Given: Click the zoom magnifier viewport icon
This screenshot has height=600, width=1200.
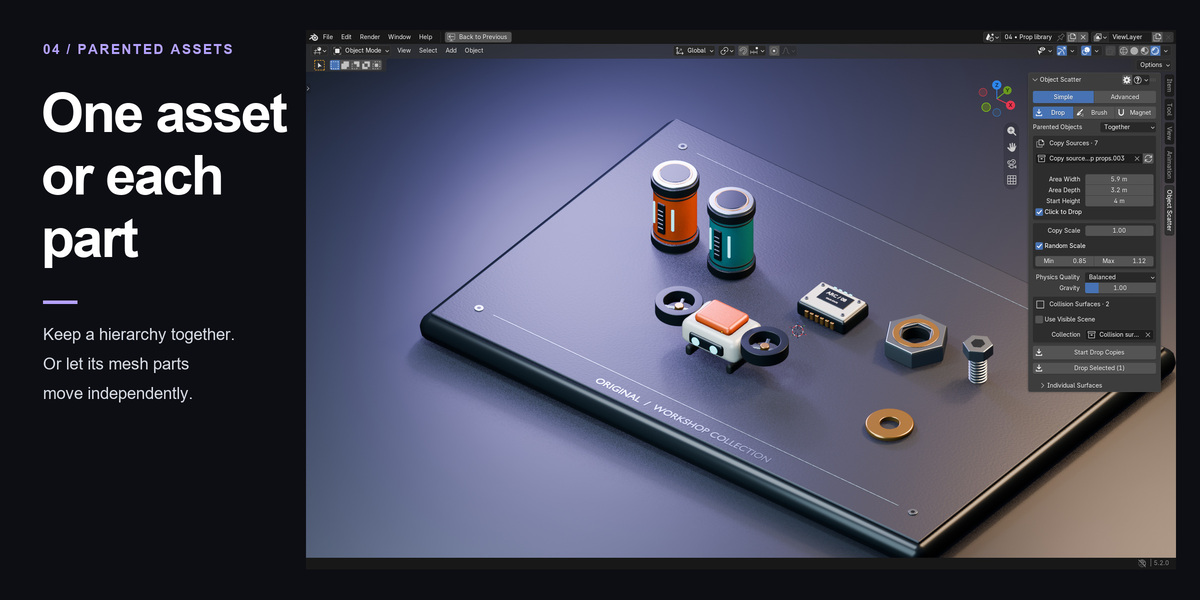Looking at the screenshot, I should (1012, 131).
